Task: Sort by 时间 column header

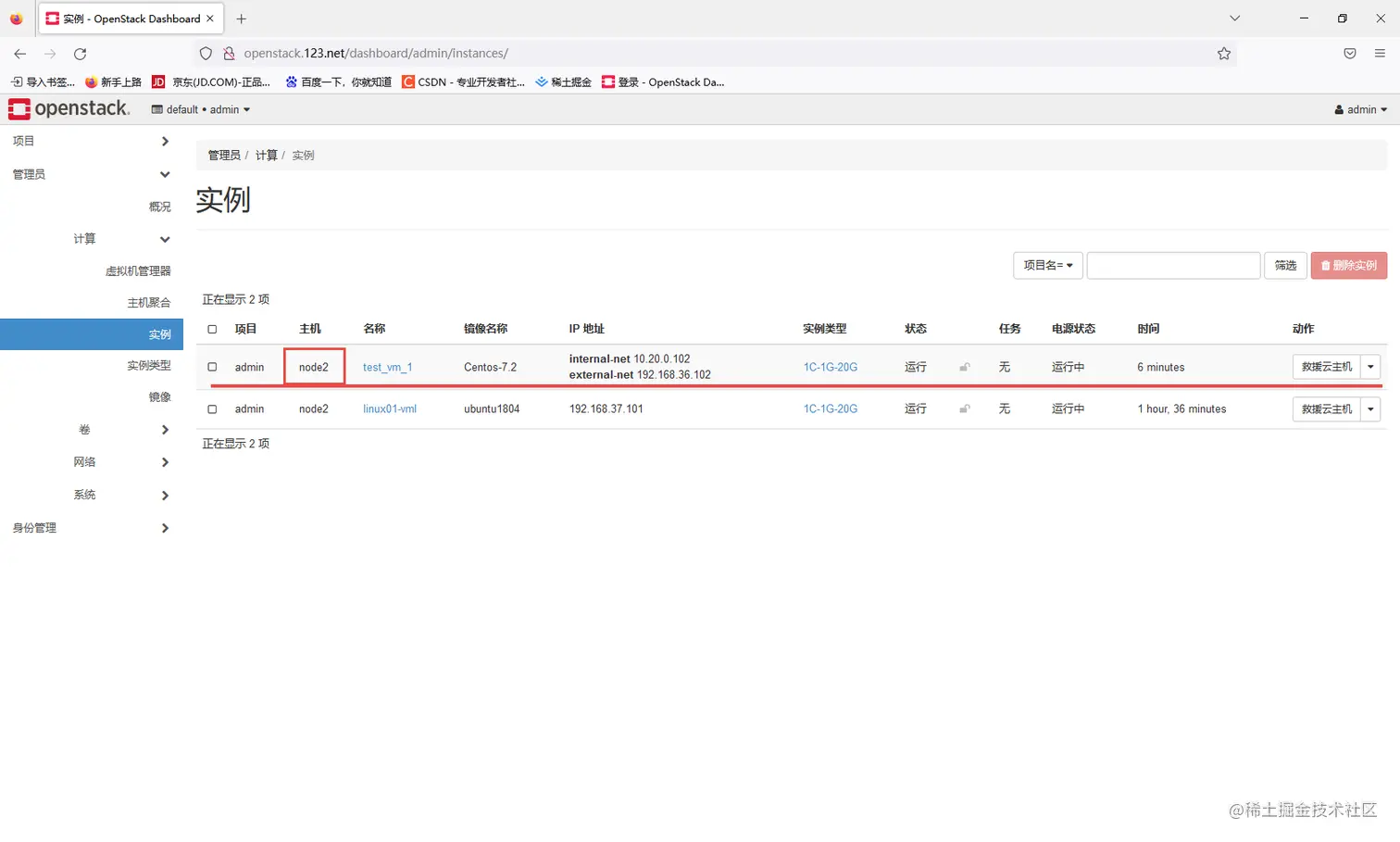Action: (x=1148, y=330)
